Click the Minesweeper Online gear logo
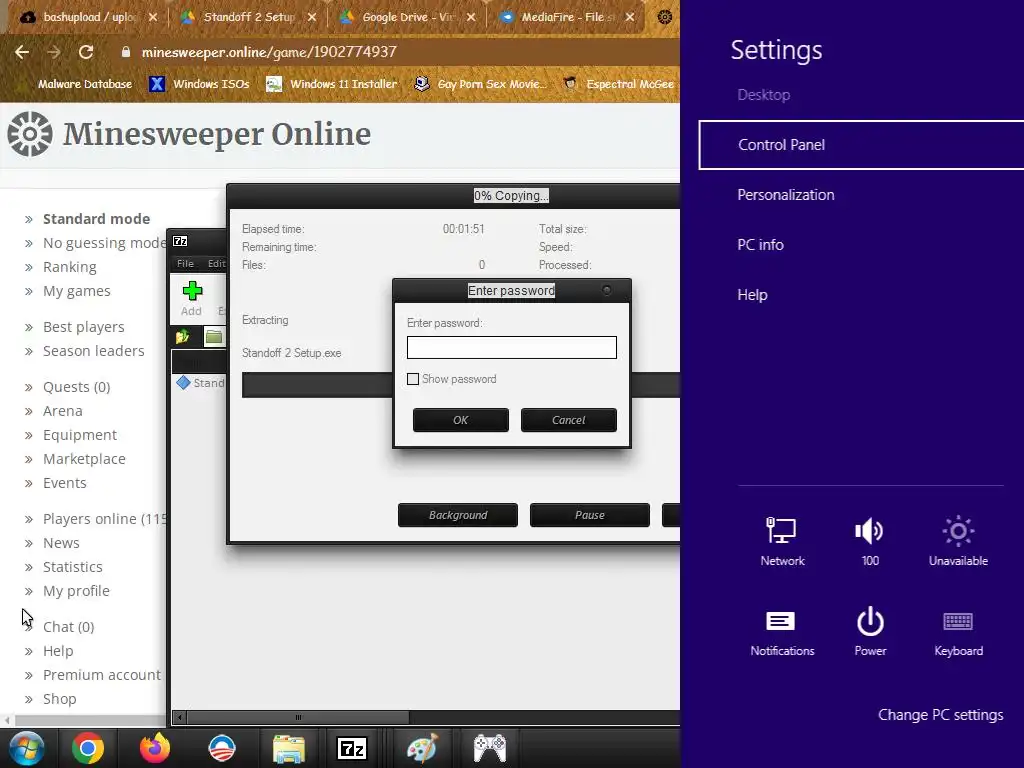The image size is (1024, 768). tap(30, 134)
